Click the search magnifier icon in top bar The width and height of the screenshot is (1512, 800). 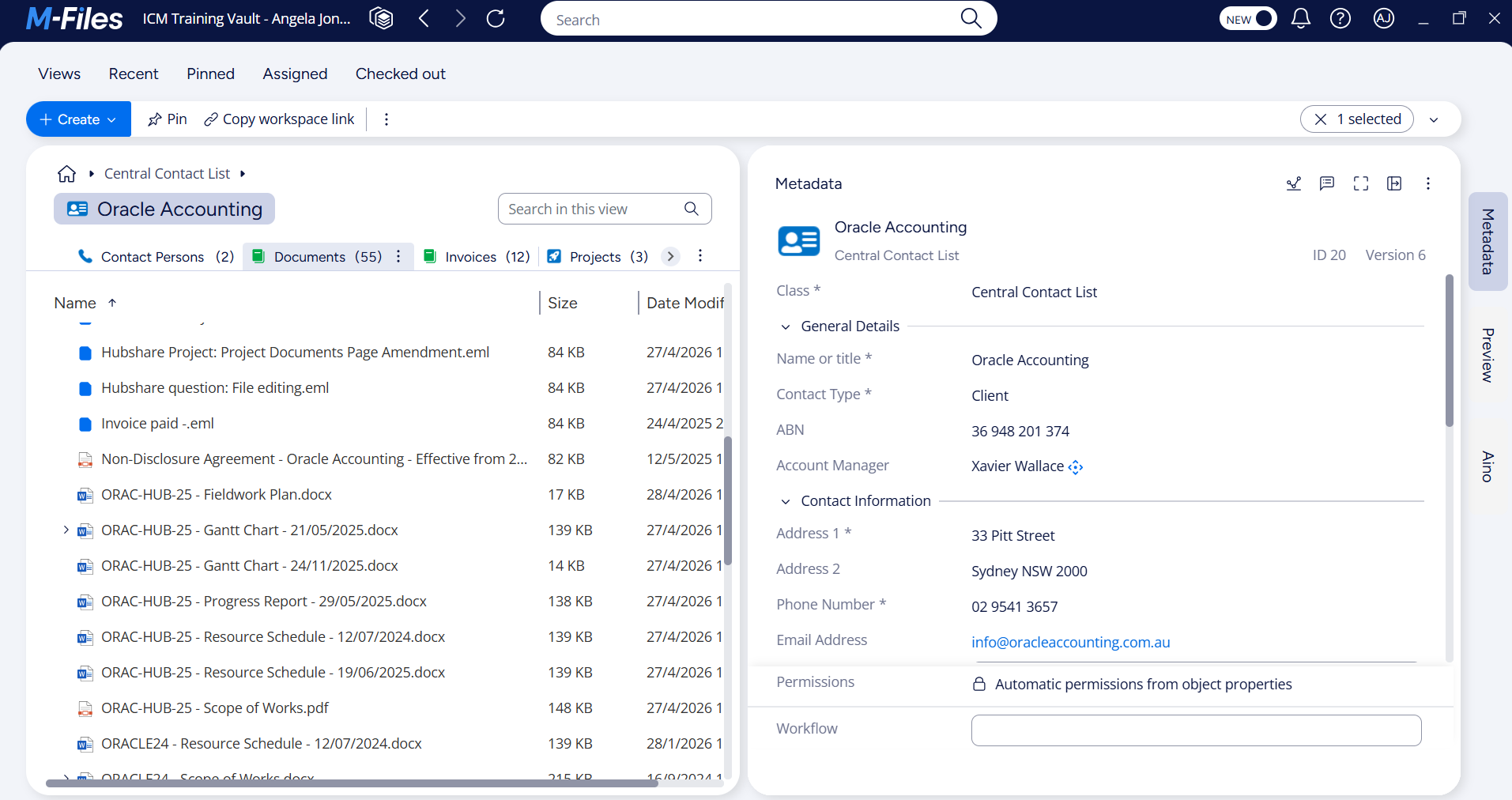click(x=971, y=18)
